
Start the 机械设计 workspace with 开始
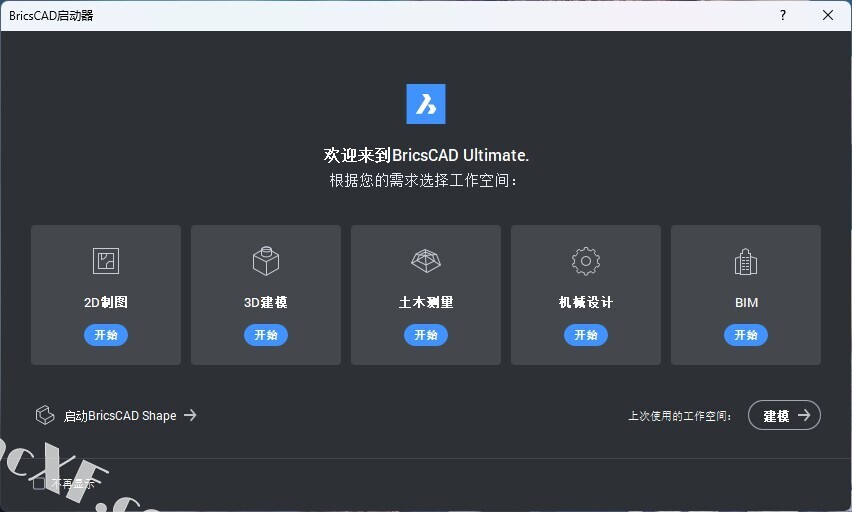[586, 335]
